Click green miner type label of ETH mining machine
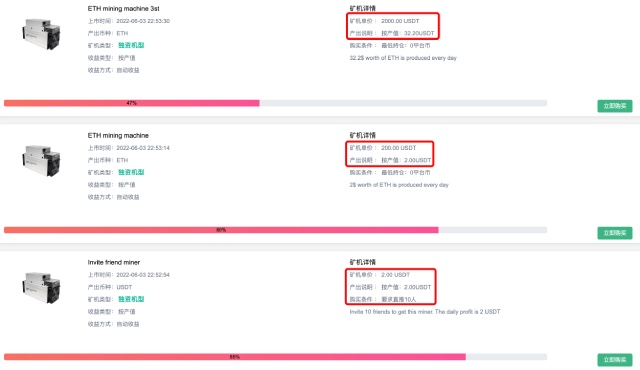Screen dimensions: 640x370 [x=131, y=172]
